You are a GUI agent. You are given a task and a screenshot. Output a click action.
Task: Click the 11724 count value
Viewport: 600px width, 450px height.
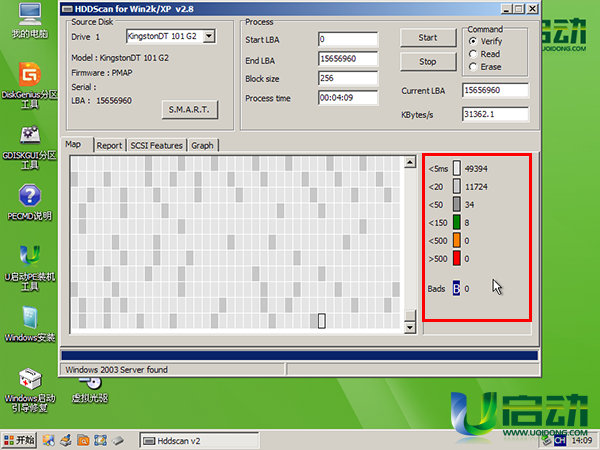(476, 187)
